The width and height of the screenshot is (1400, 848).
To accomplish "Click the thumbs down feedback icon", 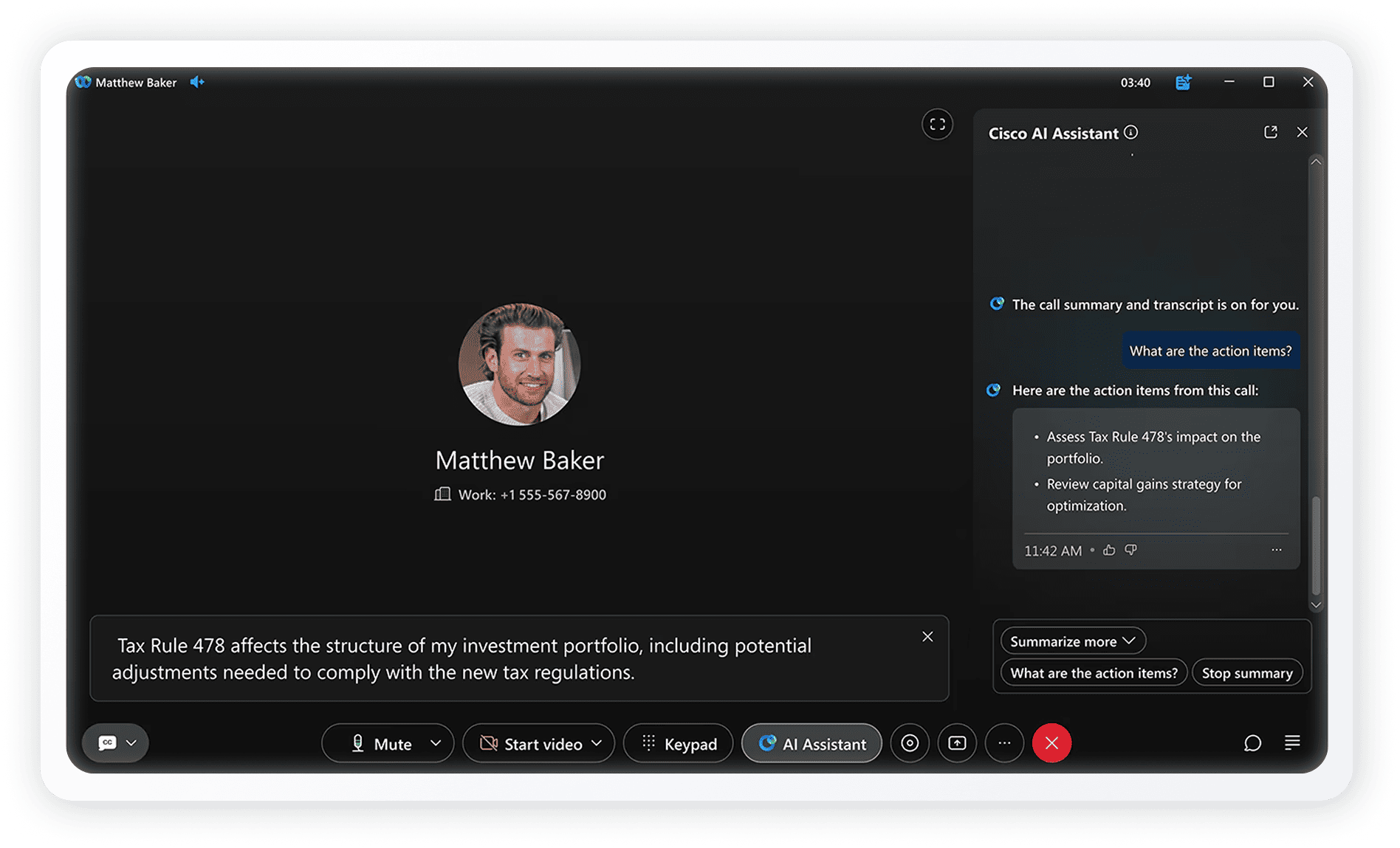I will tap(1130, 550).
